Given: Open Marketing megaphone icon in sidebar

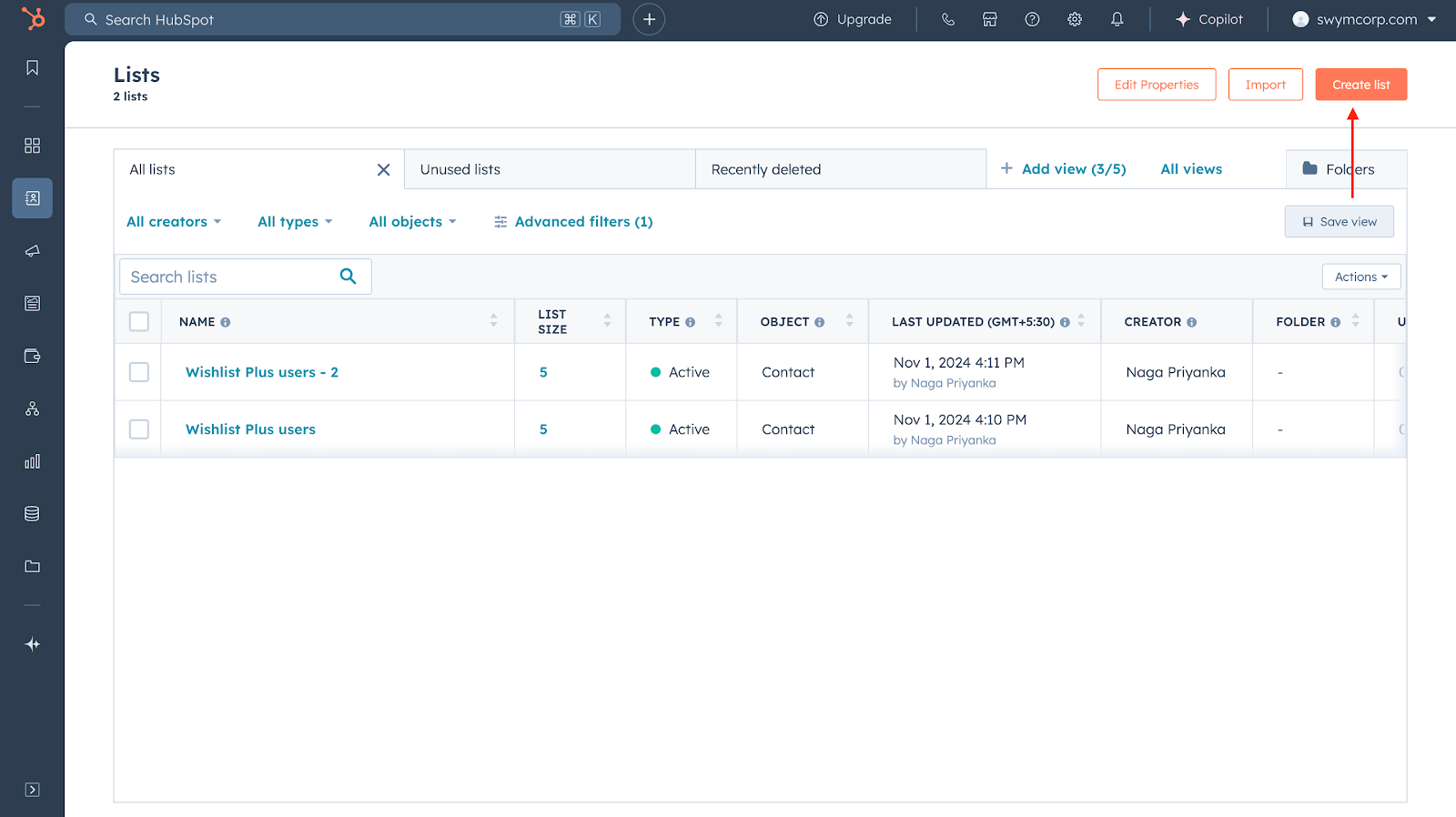Looking at the screenshot, I should point(33,251).
